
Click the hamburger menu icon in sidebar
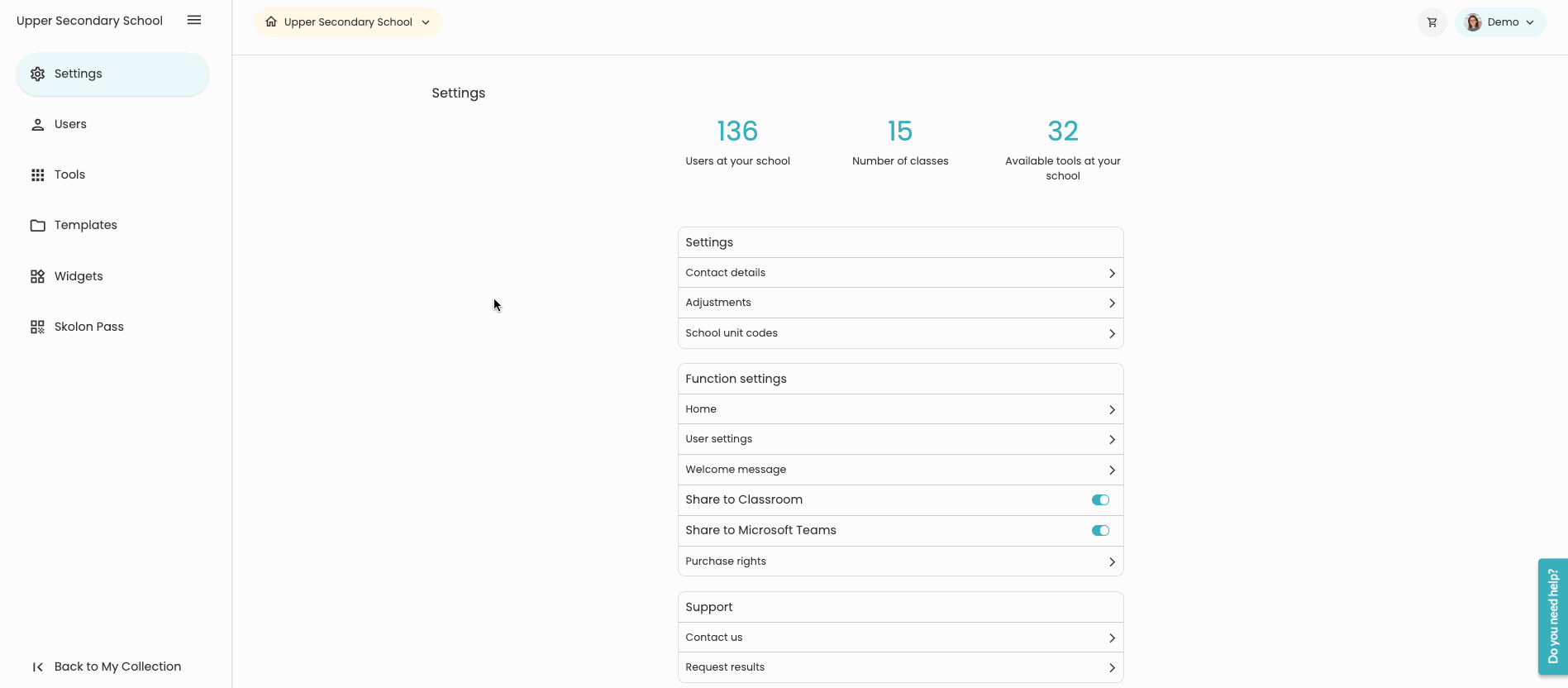tap(194, 21)
